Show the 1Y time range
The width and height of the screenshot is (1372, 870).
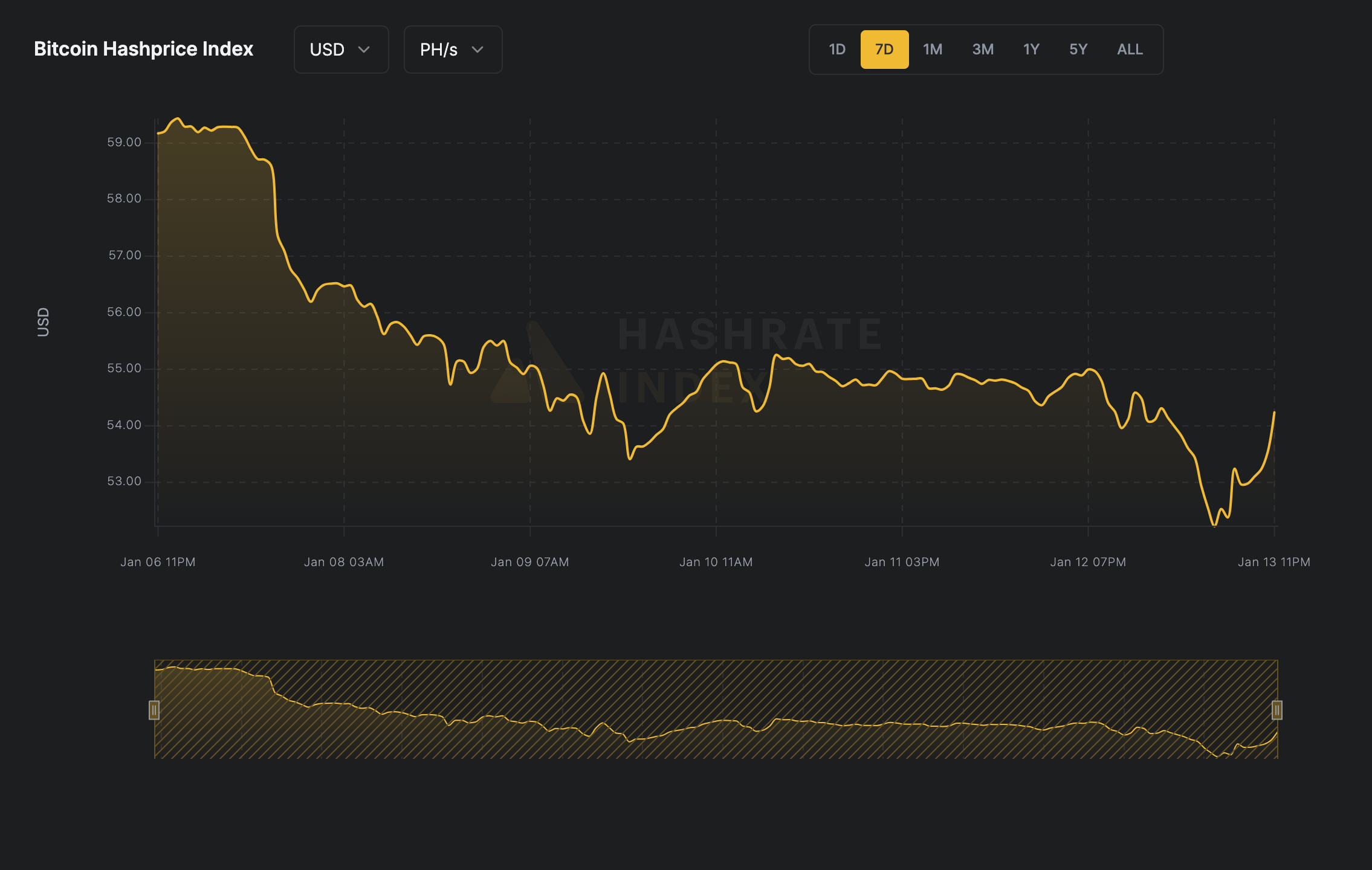1031,50
